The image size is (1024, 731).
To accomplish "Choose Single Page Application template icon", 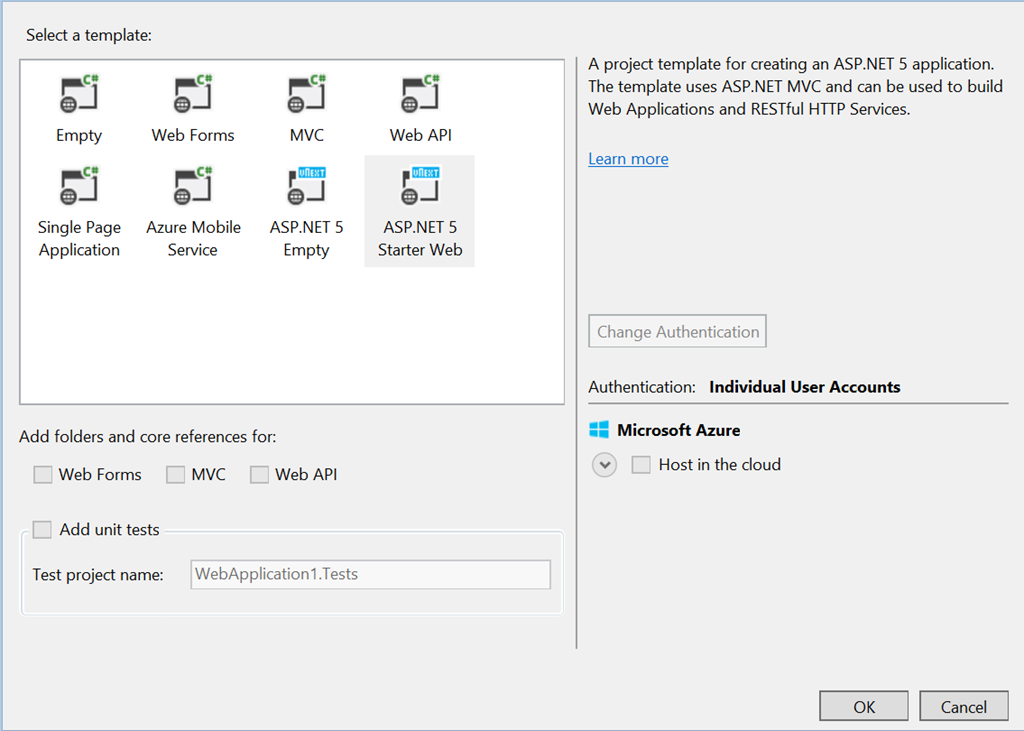I will pyautogui.click(x=79, y=186).
